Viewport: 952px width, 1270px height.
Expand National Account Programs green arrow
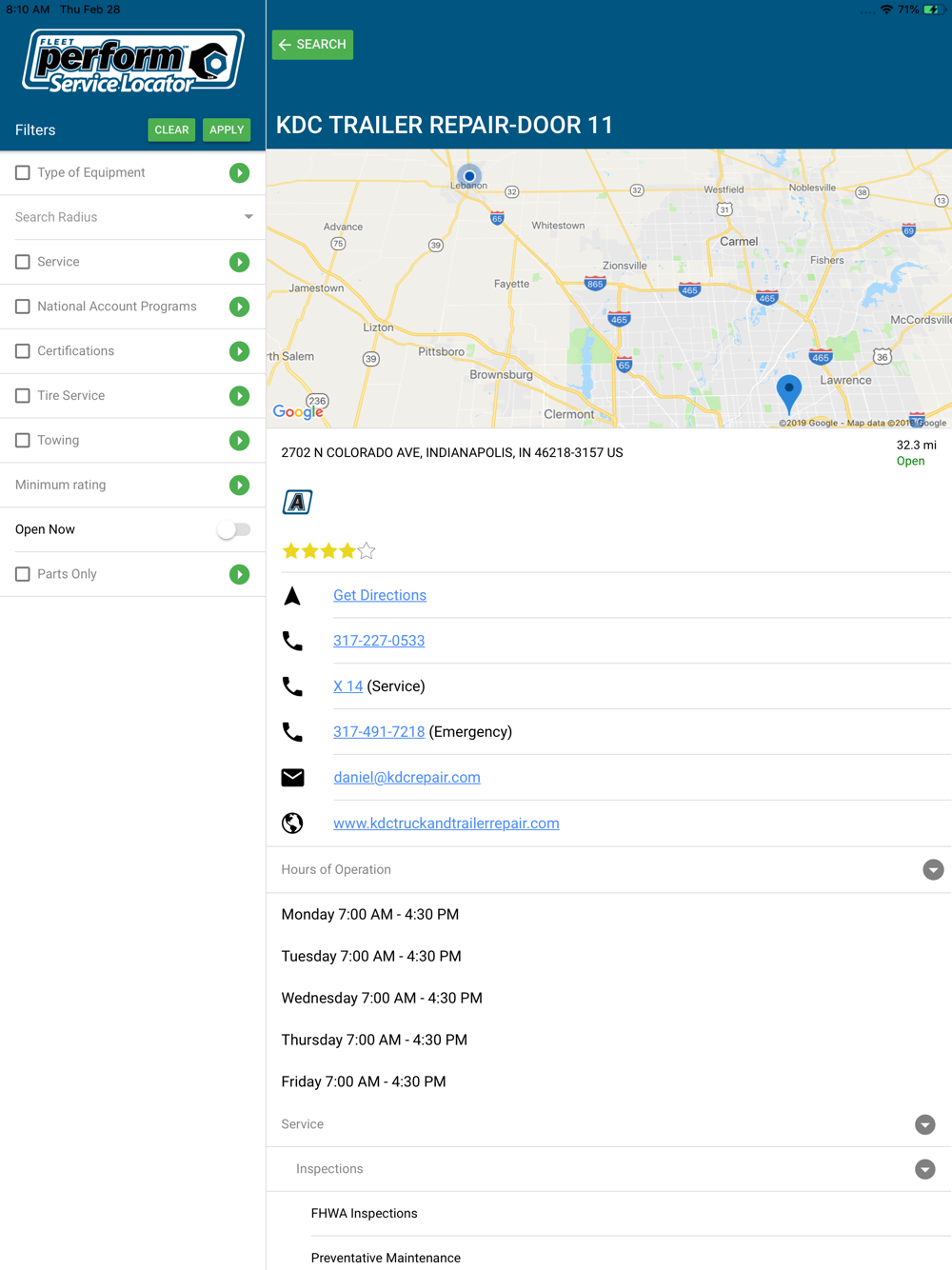[240, 307]
